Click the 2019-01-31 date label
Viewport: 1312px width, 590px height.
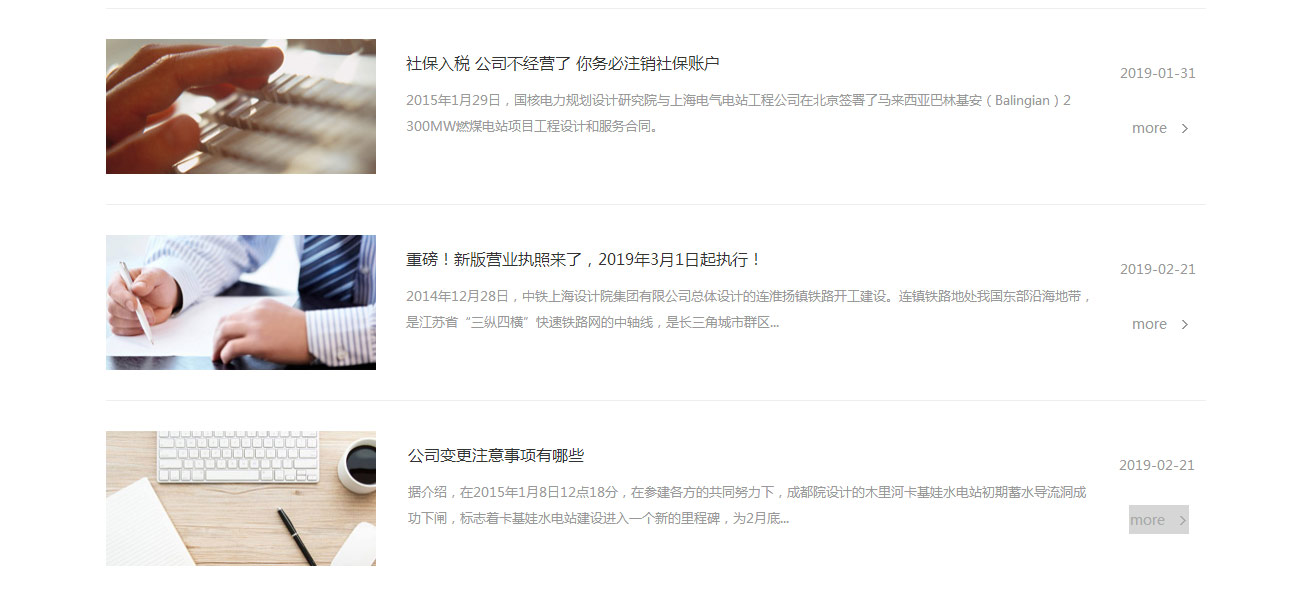pyautogui.click(x=1157, y=73)
